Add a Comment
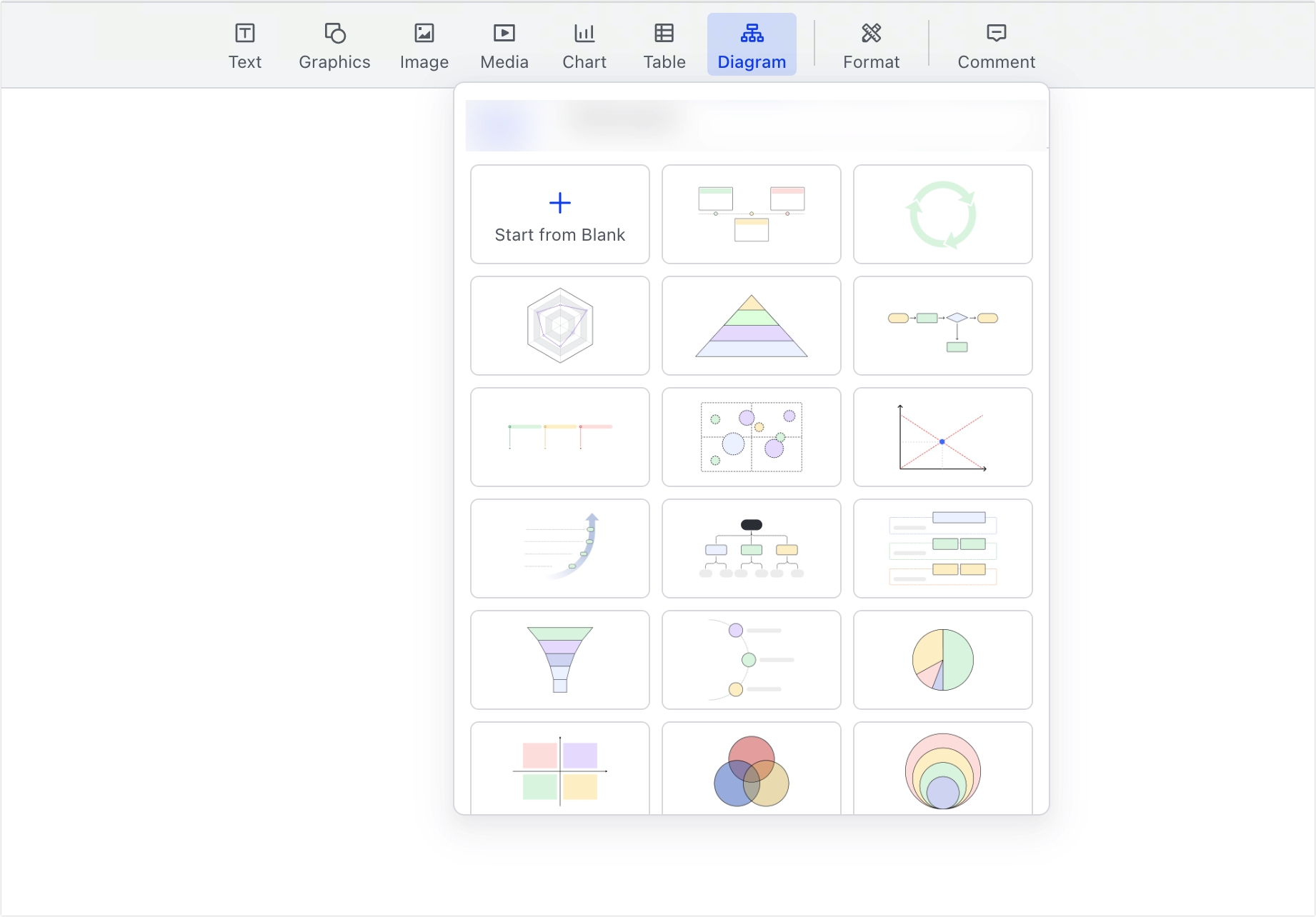The image size is (1316, 917). (997, 46)
